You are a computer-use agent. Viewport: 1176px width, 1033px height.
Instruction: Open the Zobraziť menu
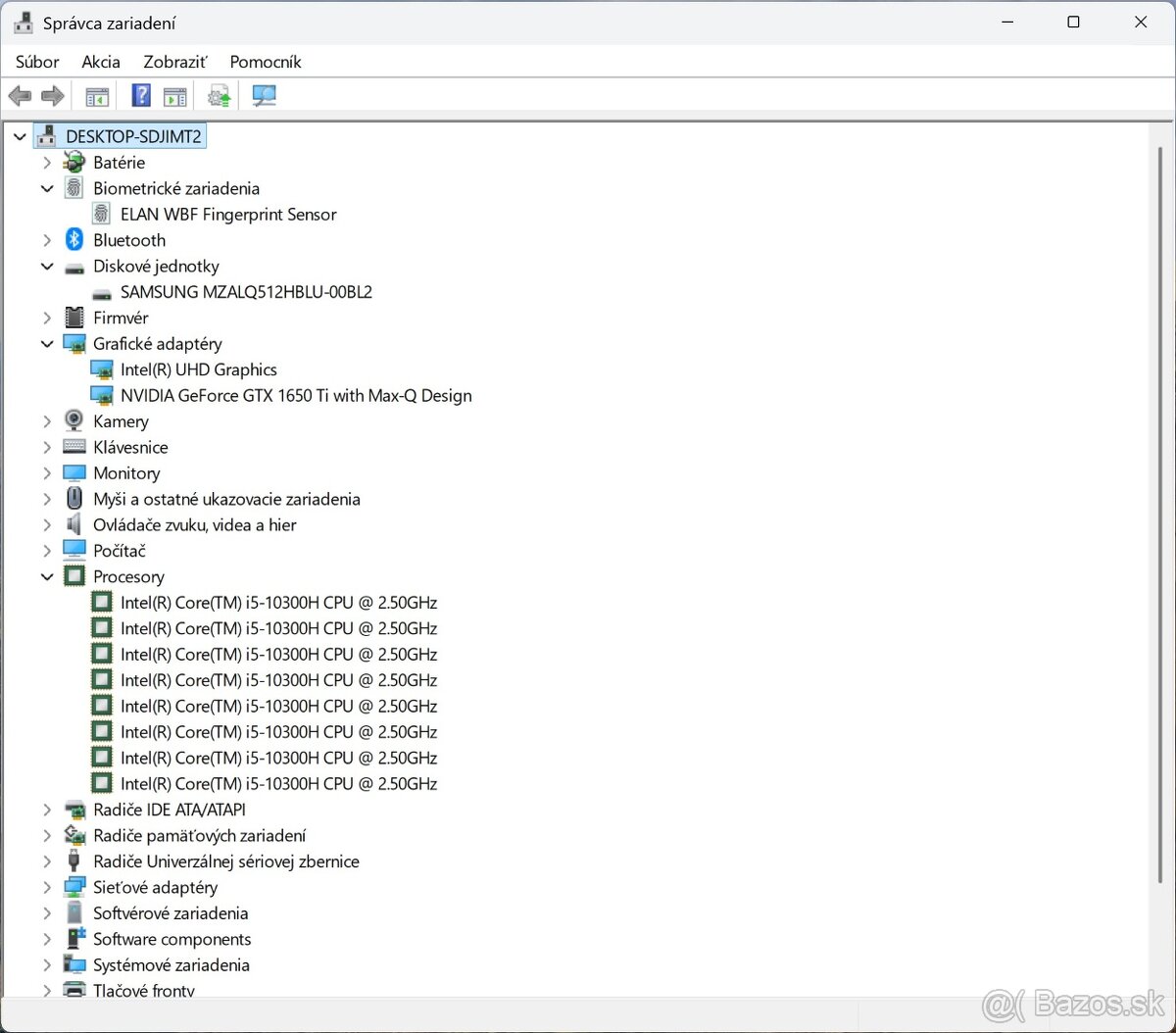pyautogui.click(x=175, y=62)
